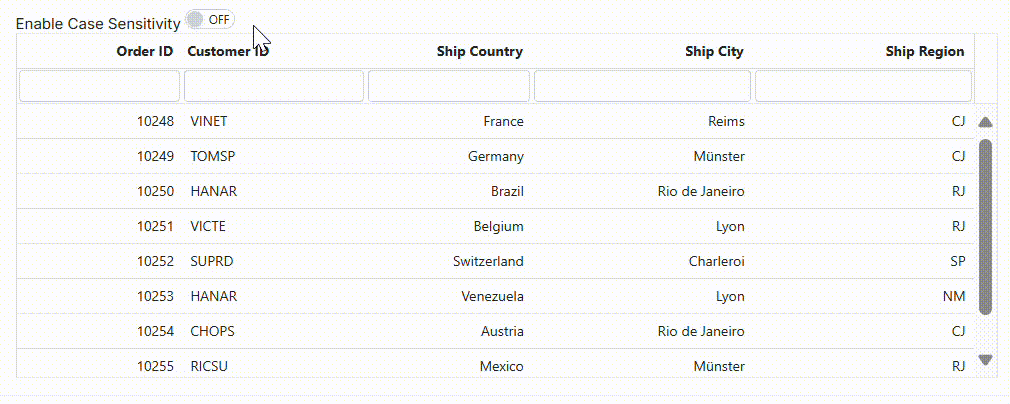This screenshot has width=1010, height=404.
Task: Click the vertical scrollbar thumb
Action: point(985,228)
